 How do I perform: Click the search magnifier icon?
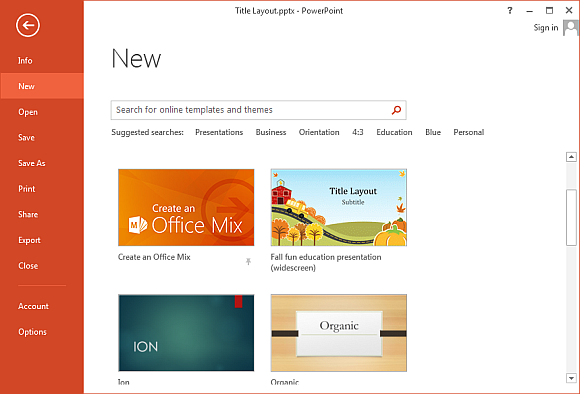point(396,110)
